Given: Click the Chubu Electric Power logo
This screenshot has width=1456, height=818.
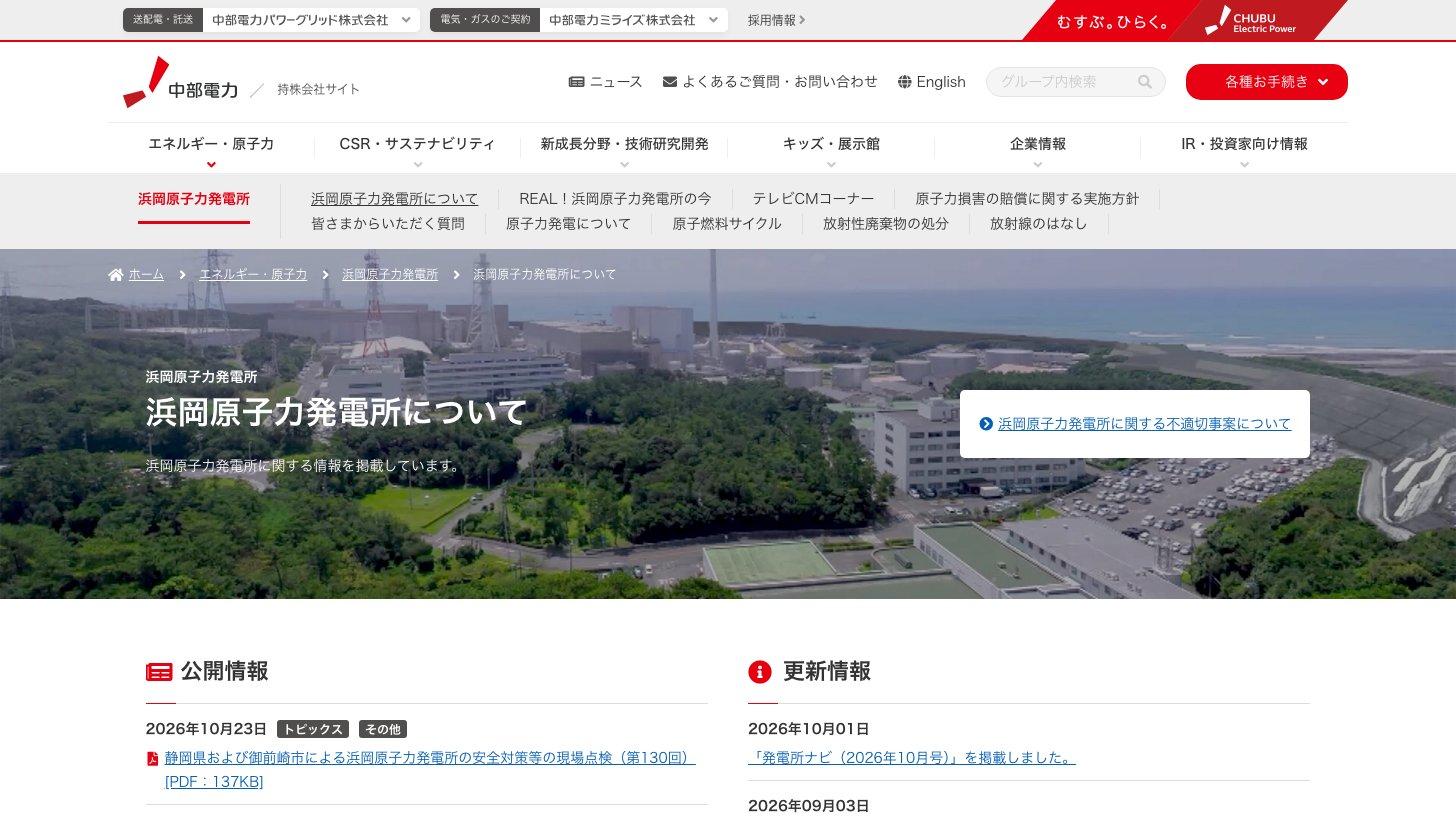Looking at the screenshot, I should pyautogui.click(x=180, y=83).
